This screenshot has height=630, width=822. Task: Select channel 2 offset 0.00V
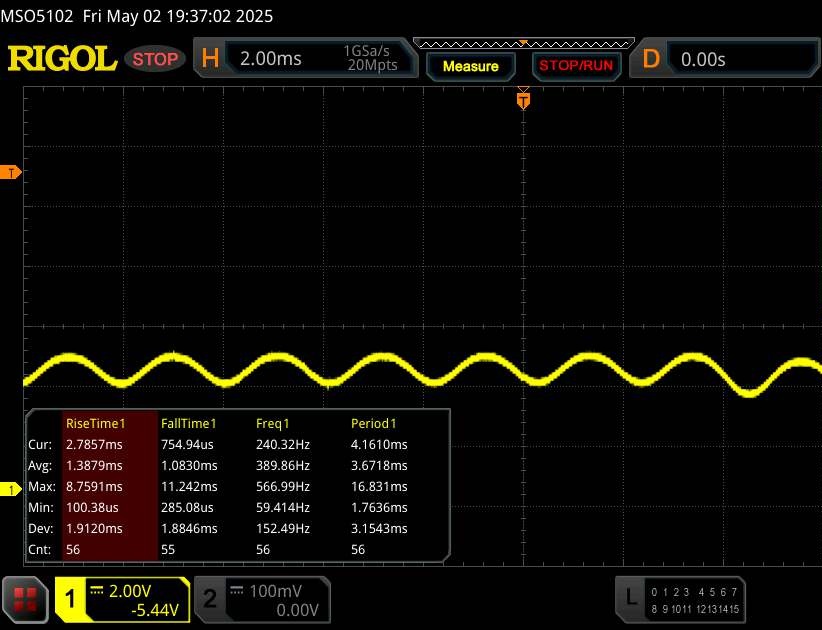click(x=297, y=610)
